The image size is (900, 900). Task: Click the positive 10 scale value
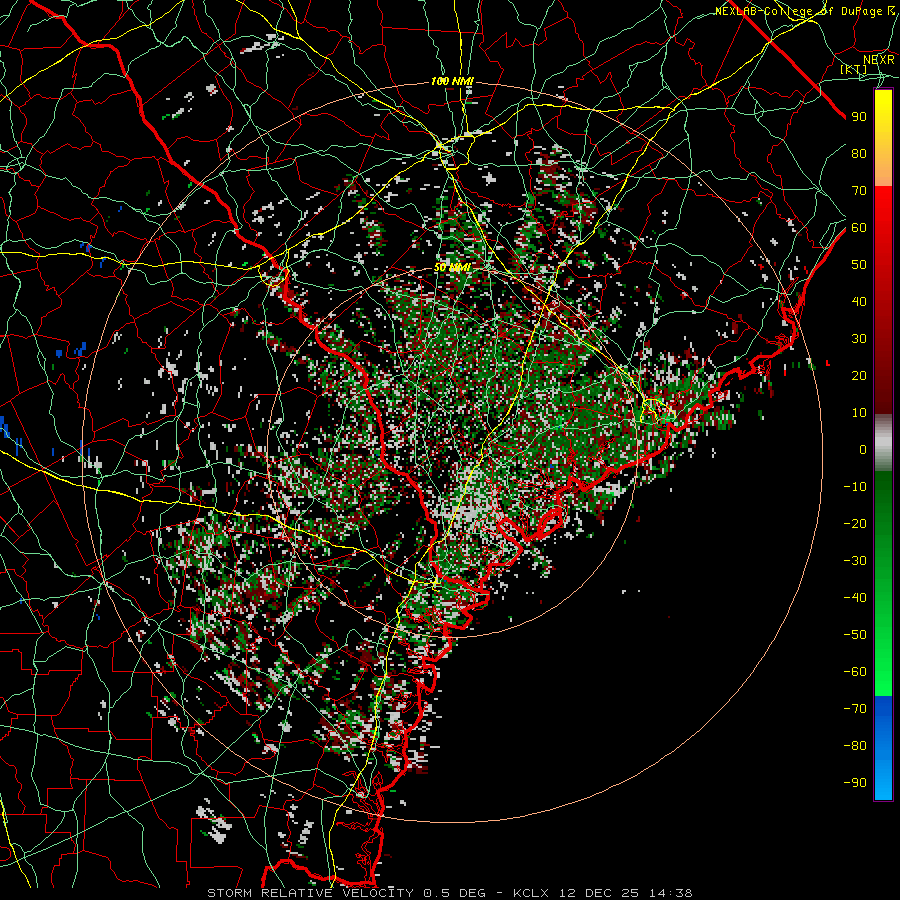859,413
